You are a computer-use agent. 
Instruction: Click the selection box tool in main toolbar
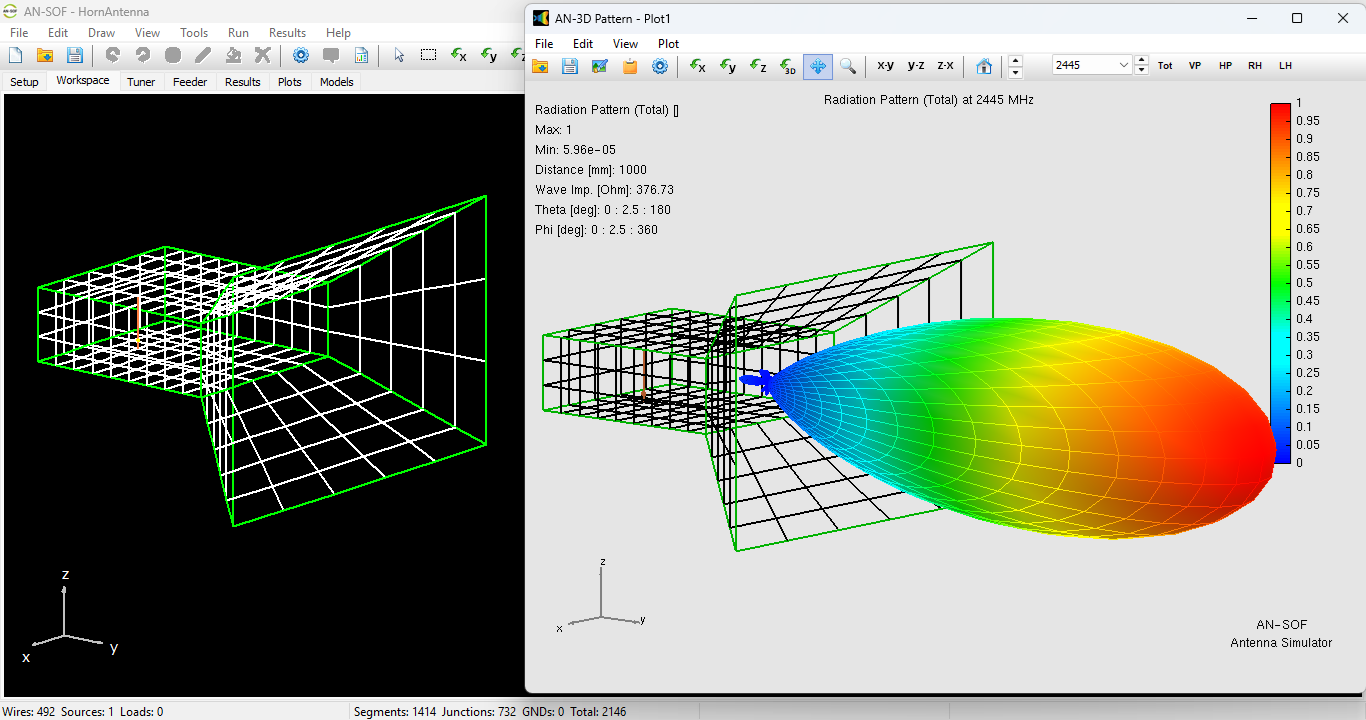(x=428, y=56)
